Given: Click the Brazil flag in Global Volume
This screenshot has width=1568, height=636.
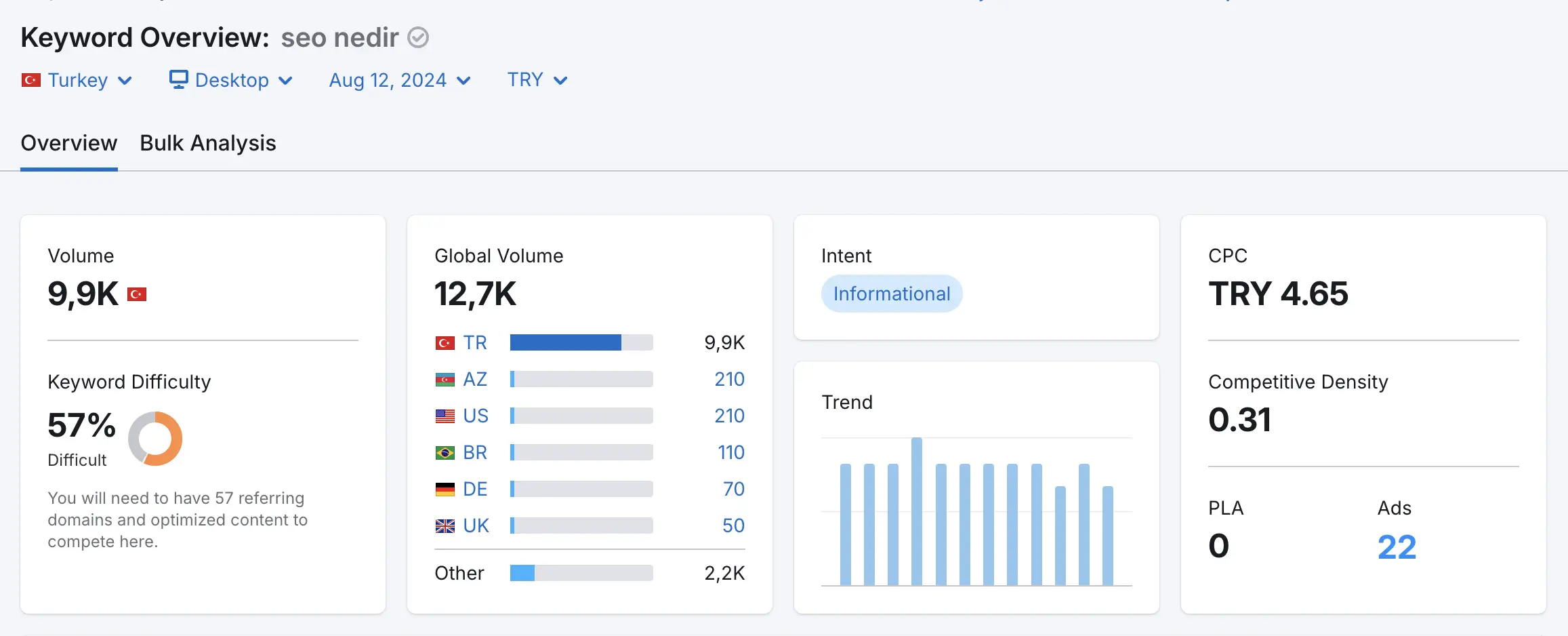Looking at the screenshot, I should [x=445, y=453].
